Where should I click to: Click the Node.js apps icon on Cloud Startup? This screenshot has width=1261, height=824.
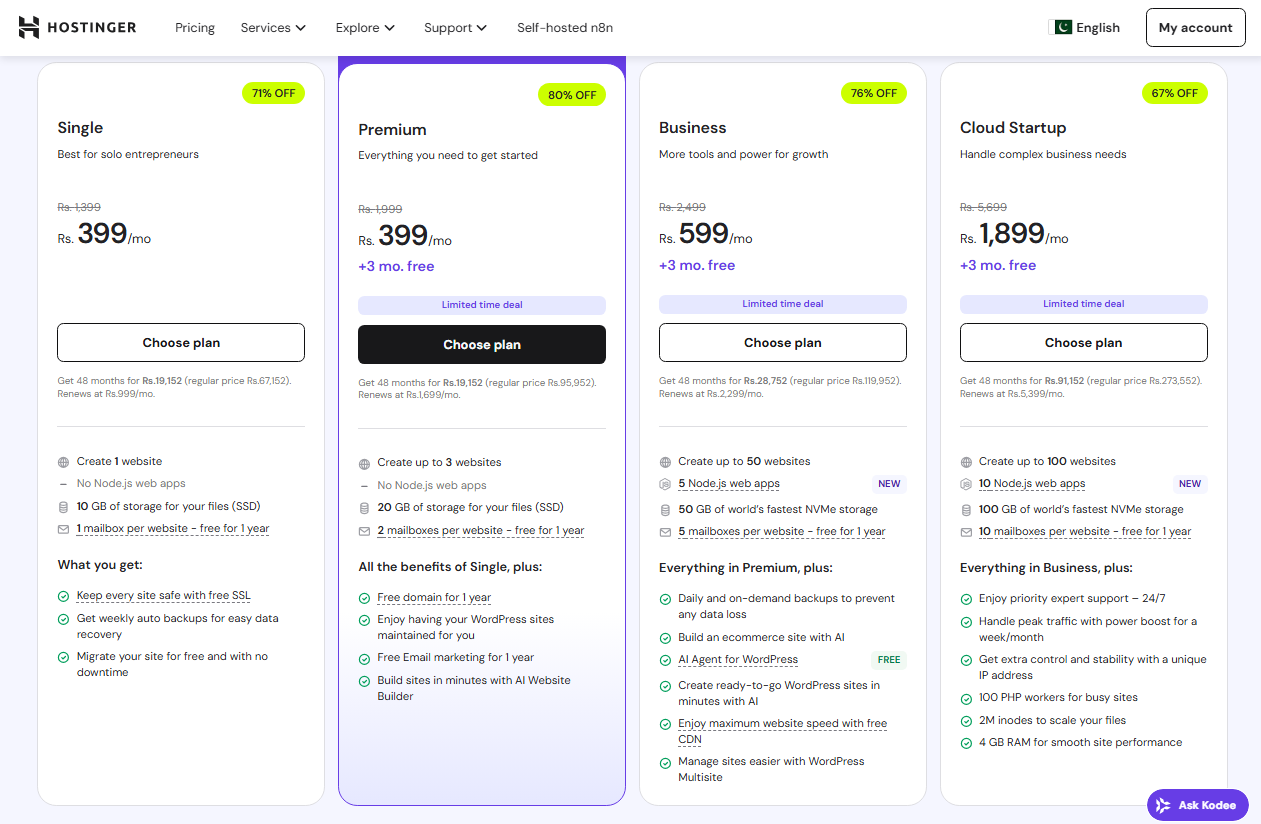(x=965, y=484)
